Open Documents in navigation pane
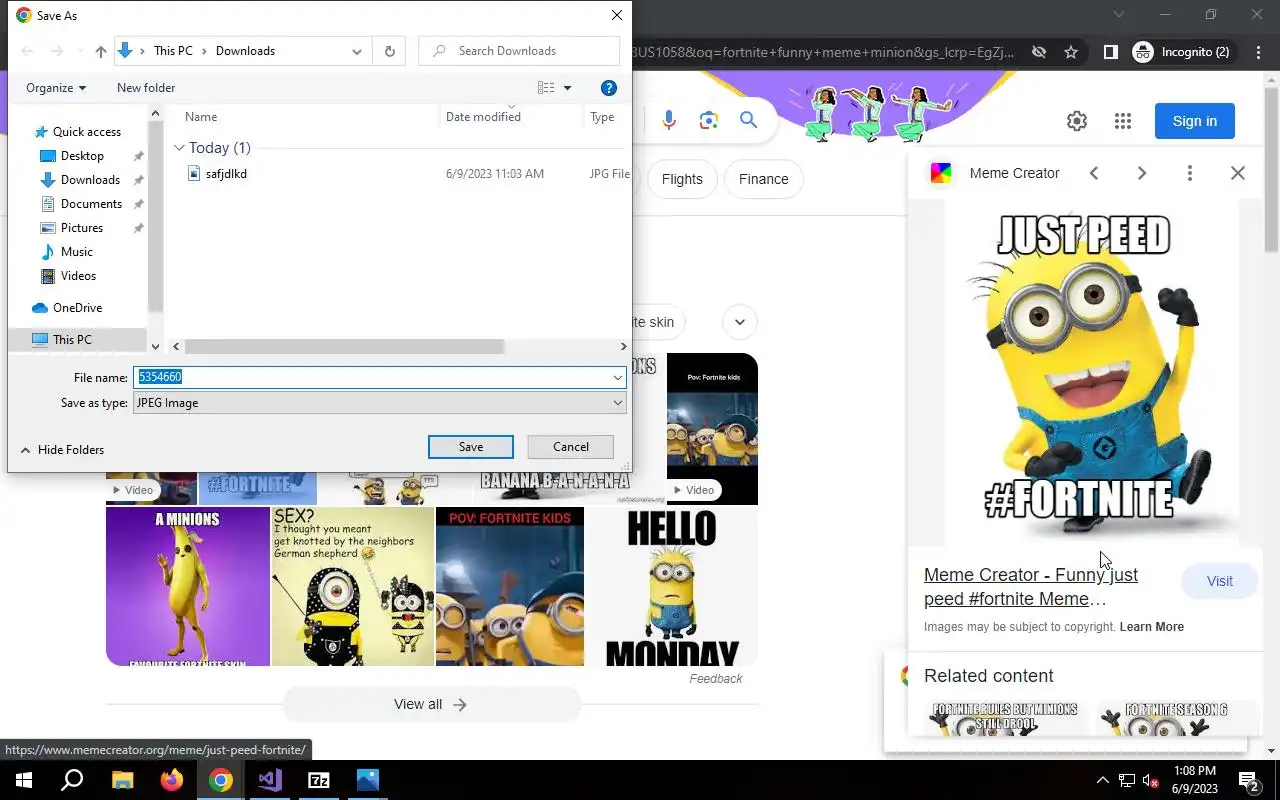1280x800 pixels. pos(91,204)
